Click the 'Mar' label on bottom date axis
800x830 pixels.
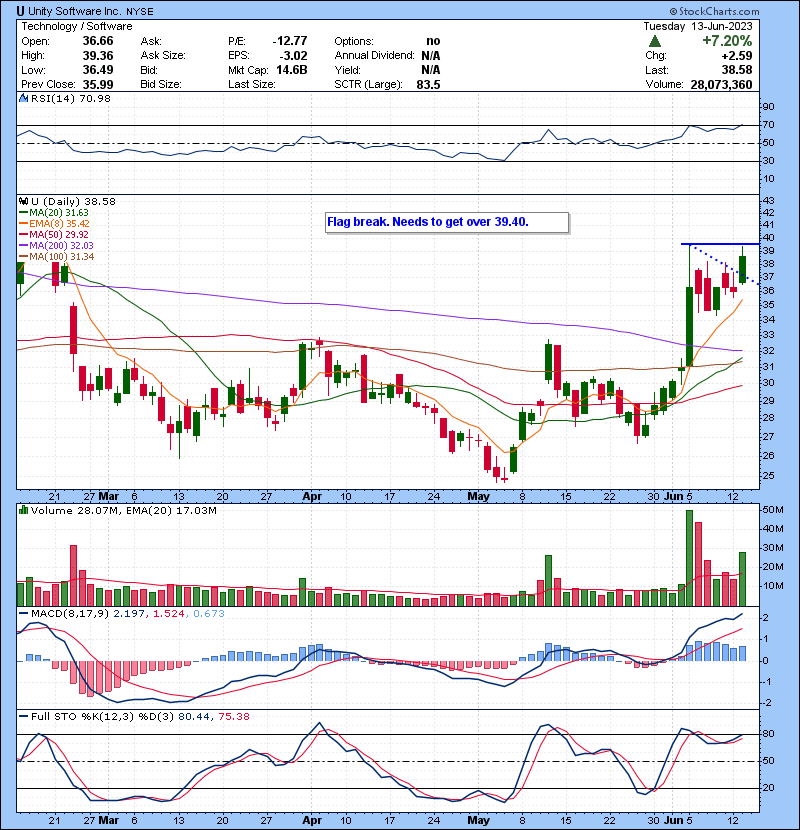click(x=109, y=820)
